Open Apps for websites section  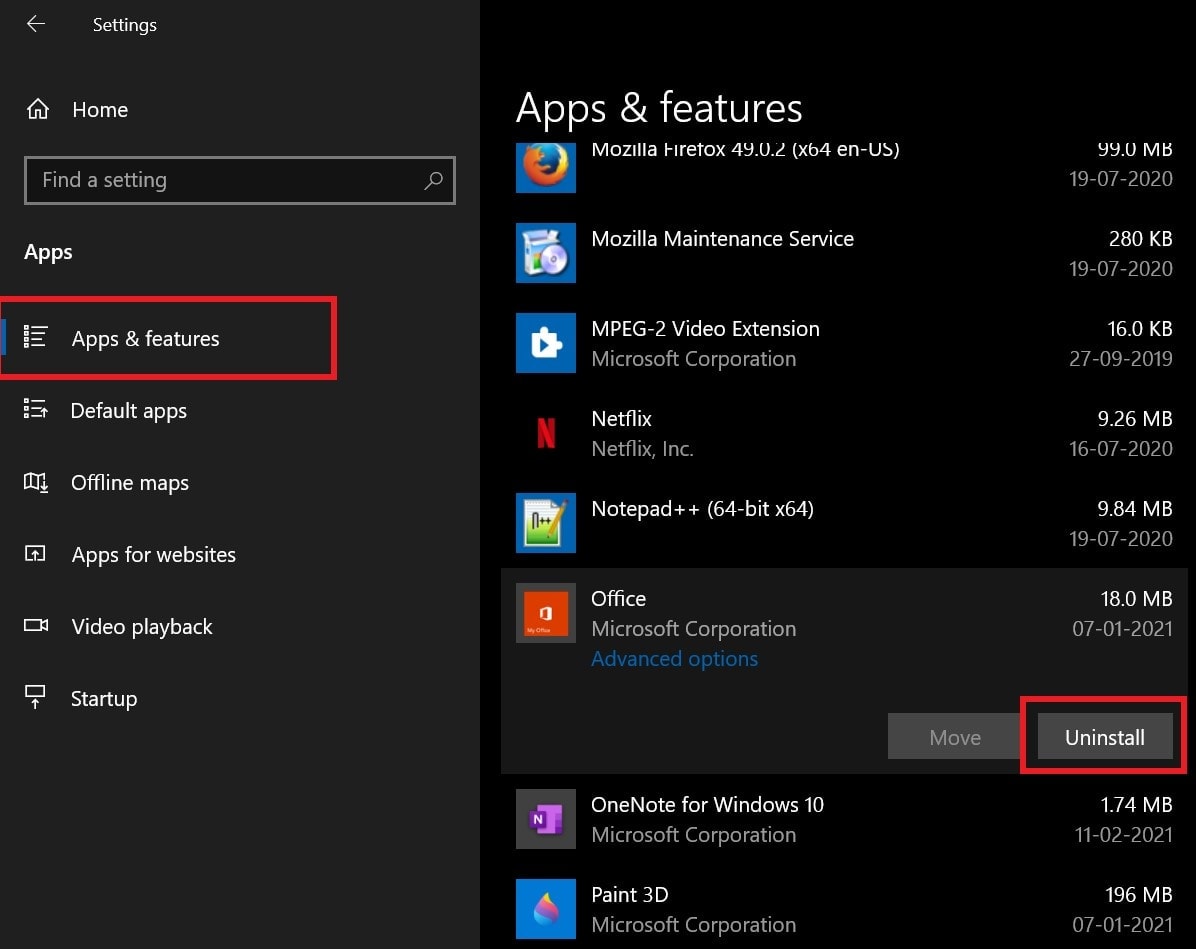click(153, 555)
